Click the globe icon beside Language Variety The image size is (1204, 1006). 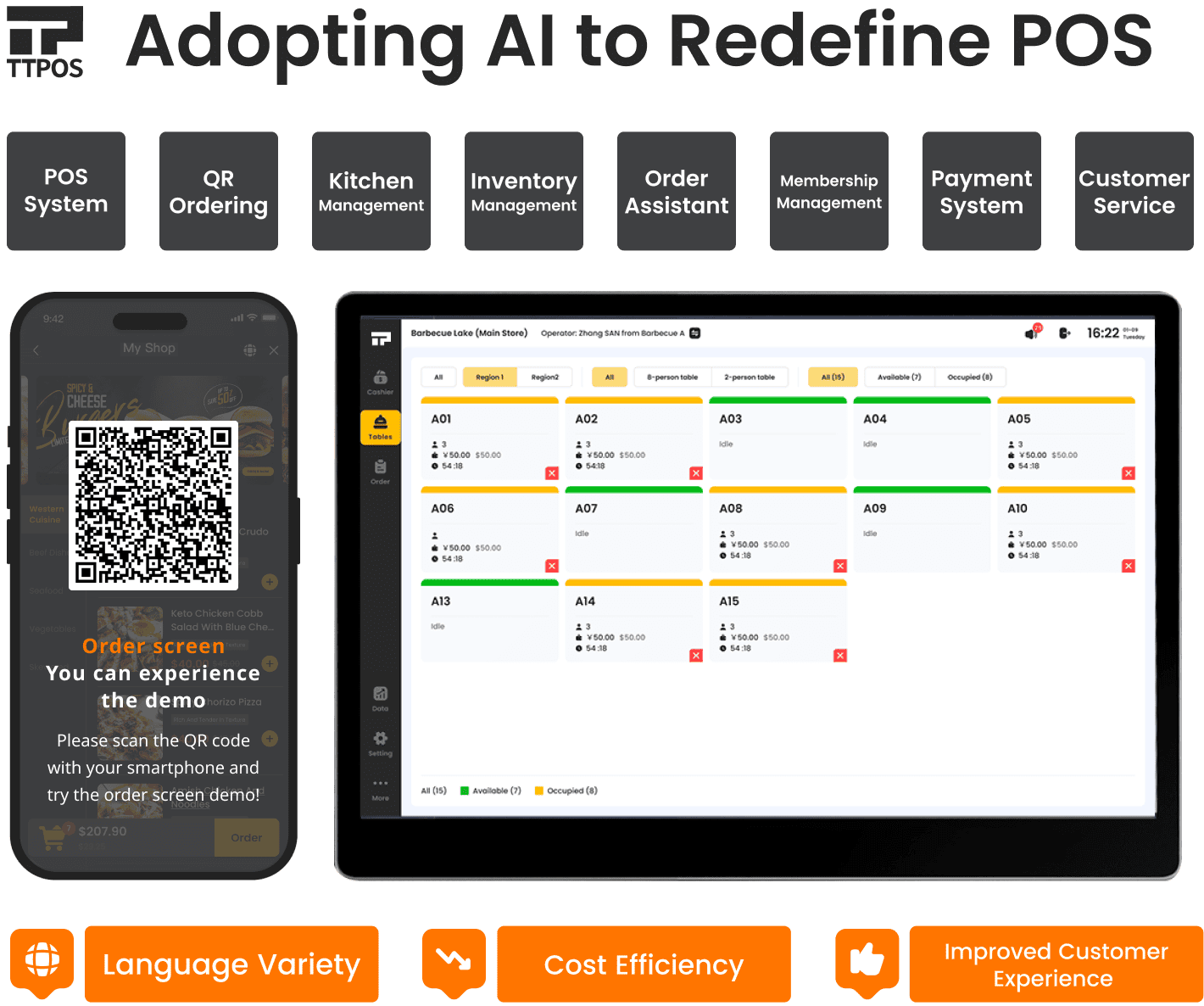click(x=42, y=963)
